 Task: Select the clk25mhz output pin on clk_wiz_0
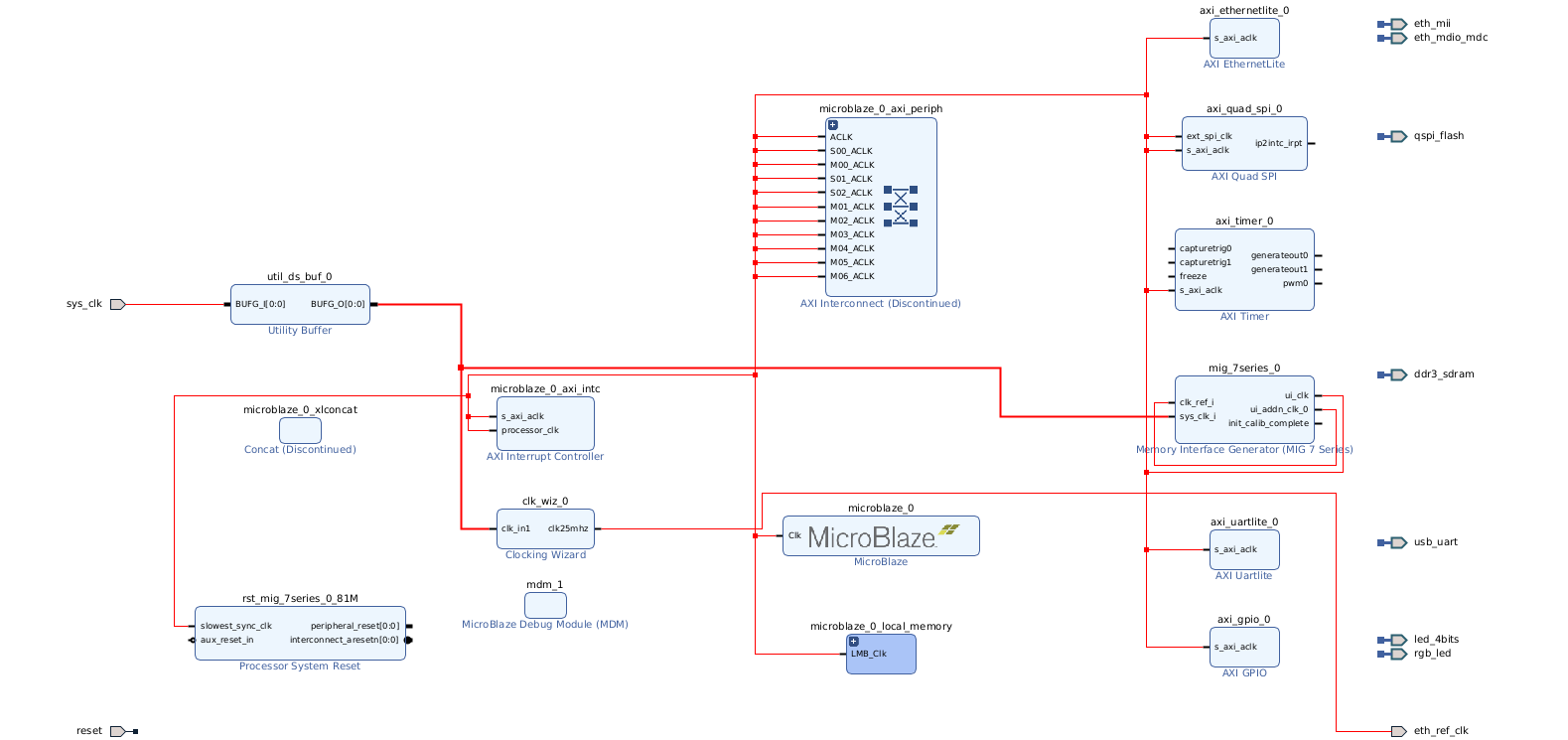click(x=568, y=529)
